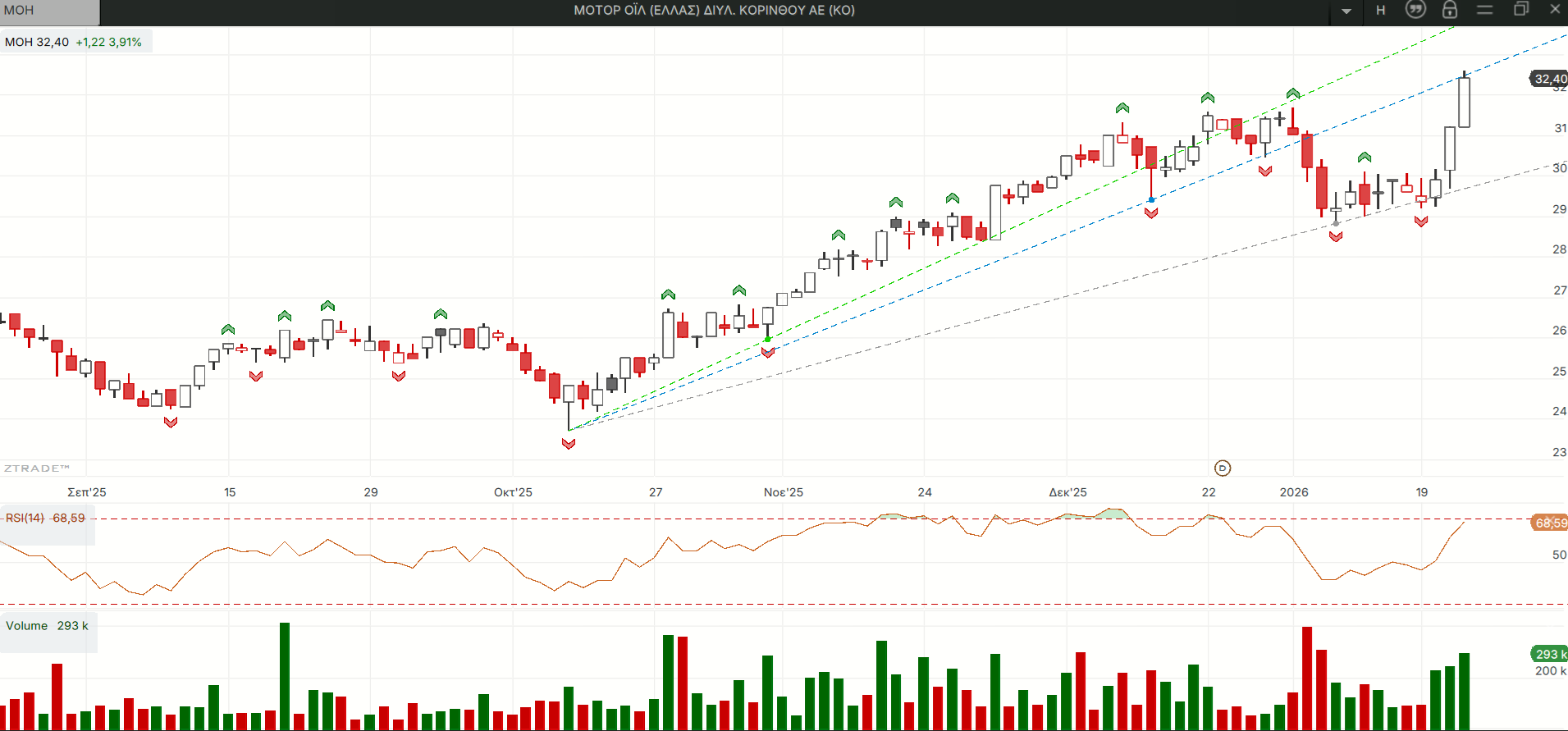Toggle the padlock chart lock icon

pyautogui.click(x=1450, y=10)
